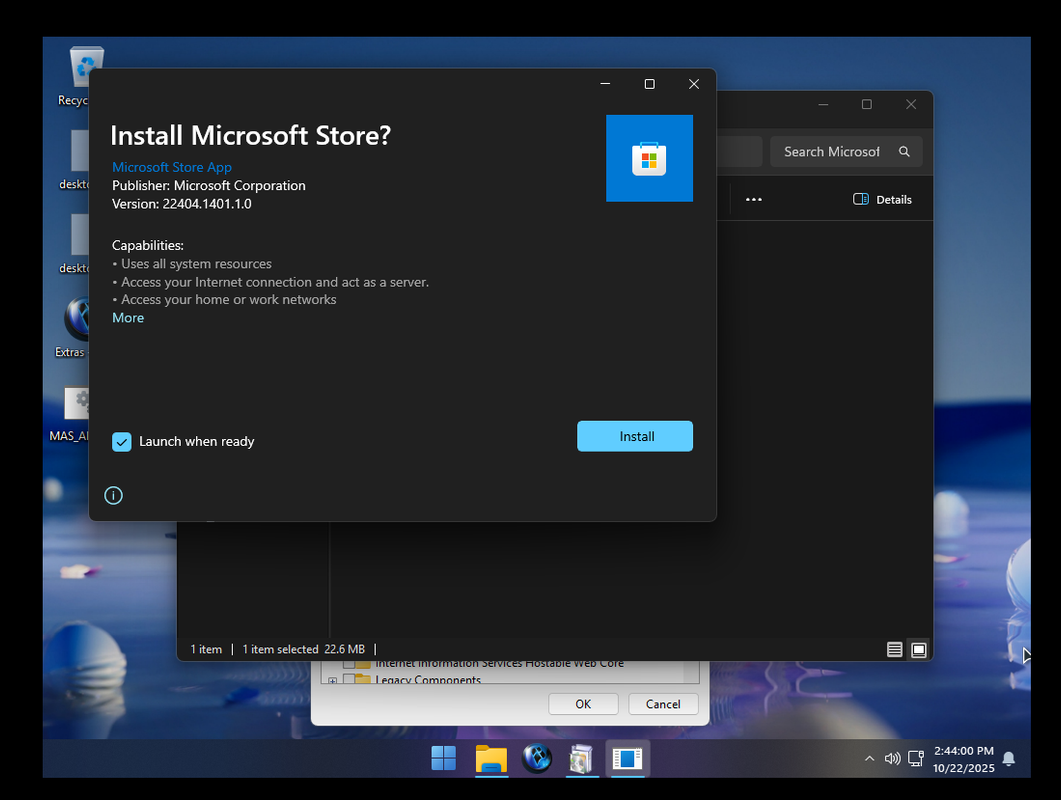
Task: Expand the Legacy Components tree node
Action: click(332, 680)
